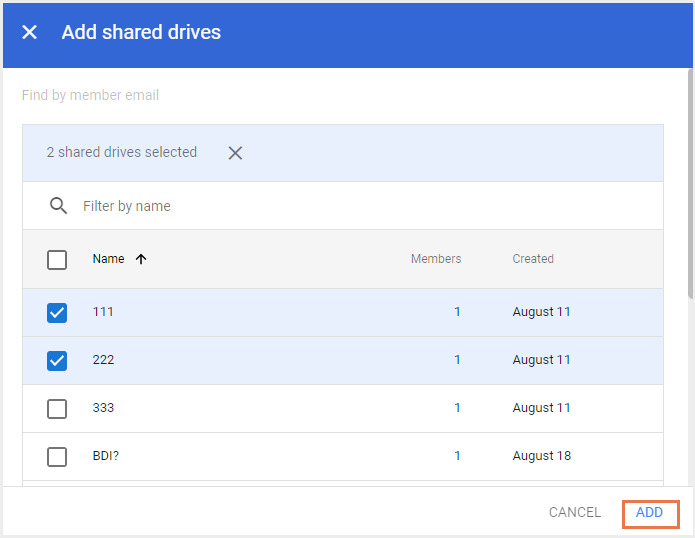
Task: Uncheck the 222 shared drive
Action: coord(57,361)
